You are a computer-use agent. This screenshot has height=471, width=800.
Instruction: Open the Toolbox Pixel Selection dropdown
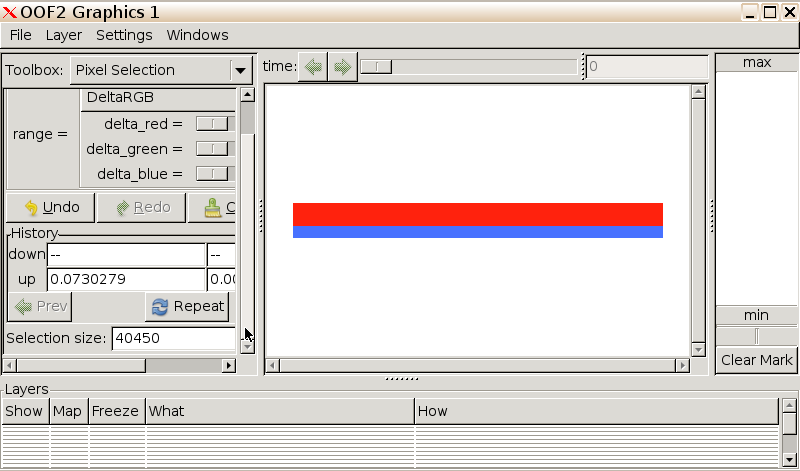click(161, 70)
